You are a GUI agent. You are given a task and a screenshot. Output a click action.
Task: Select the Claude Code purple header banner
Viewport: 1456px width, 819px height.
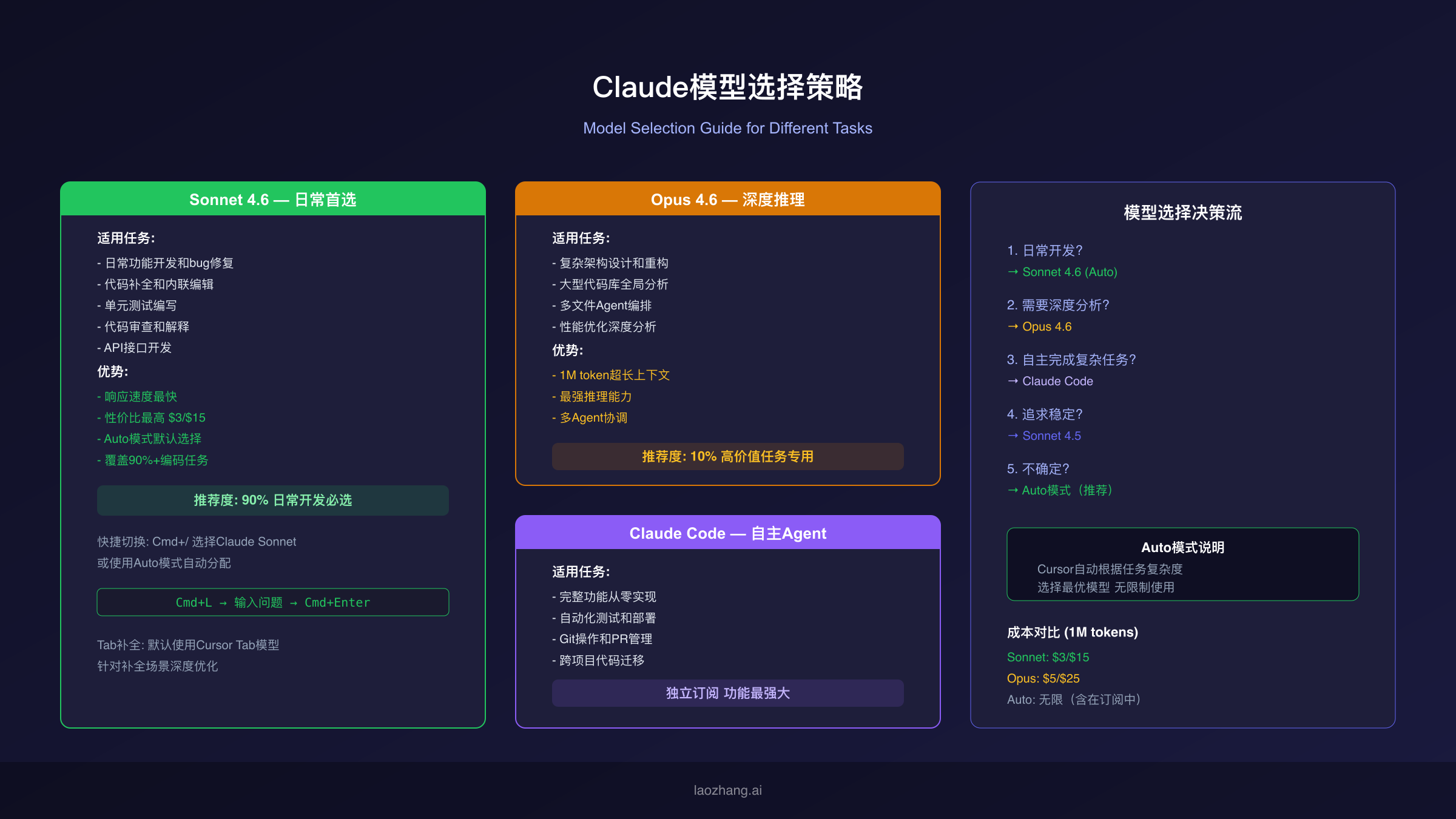[727, 533]
